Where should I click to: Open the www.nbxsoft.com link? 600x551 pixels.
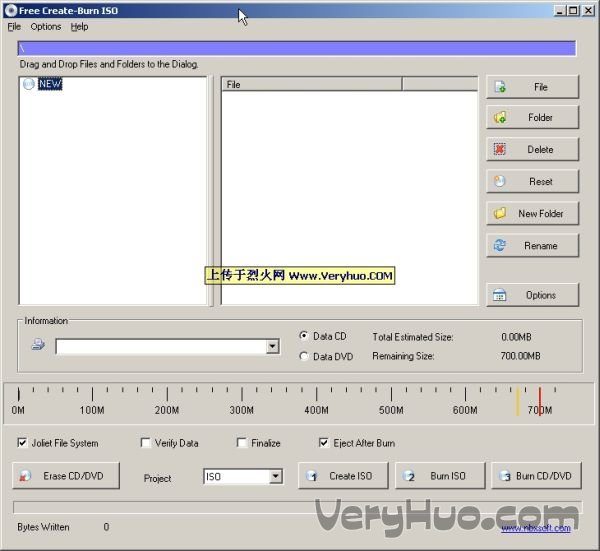point(536,528)
